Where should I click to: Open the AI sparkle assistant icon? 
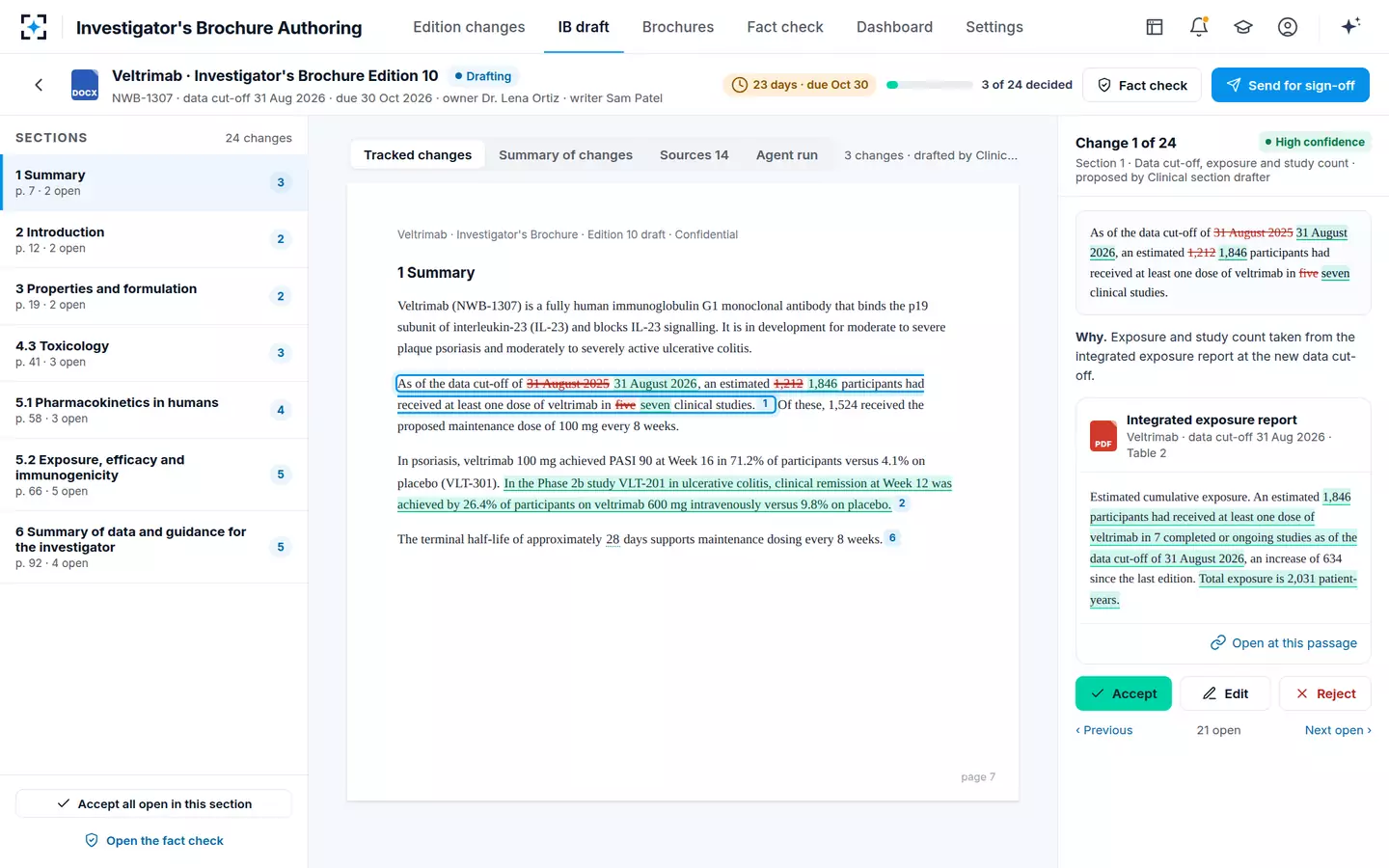1350,26
